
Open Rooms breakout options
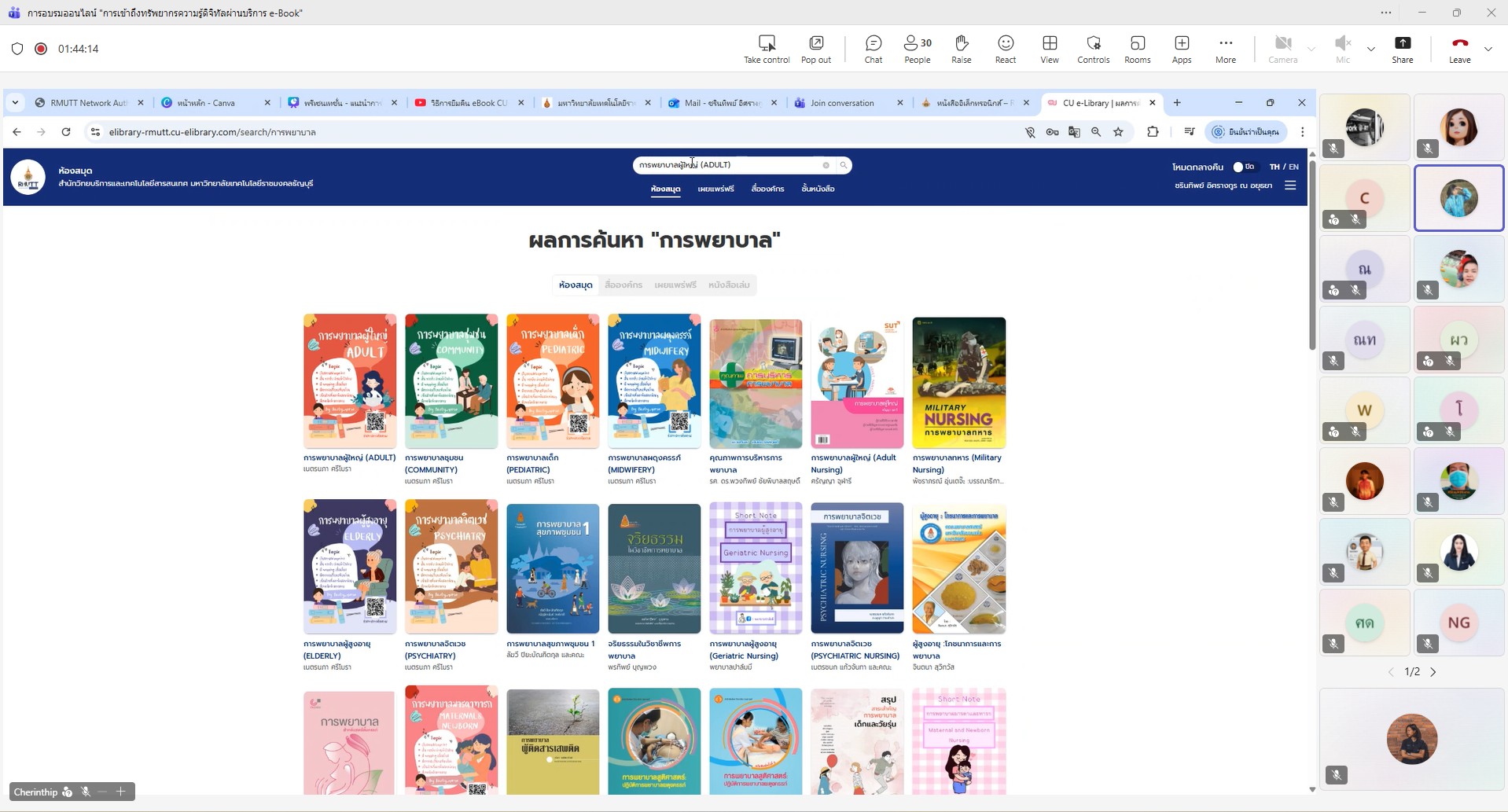pos(1137,49)
